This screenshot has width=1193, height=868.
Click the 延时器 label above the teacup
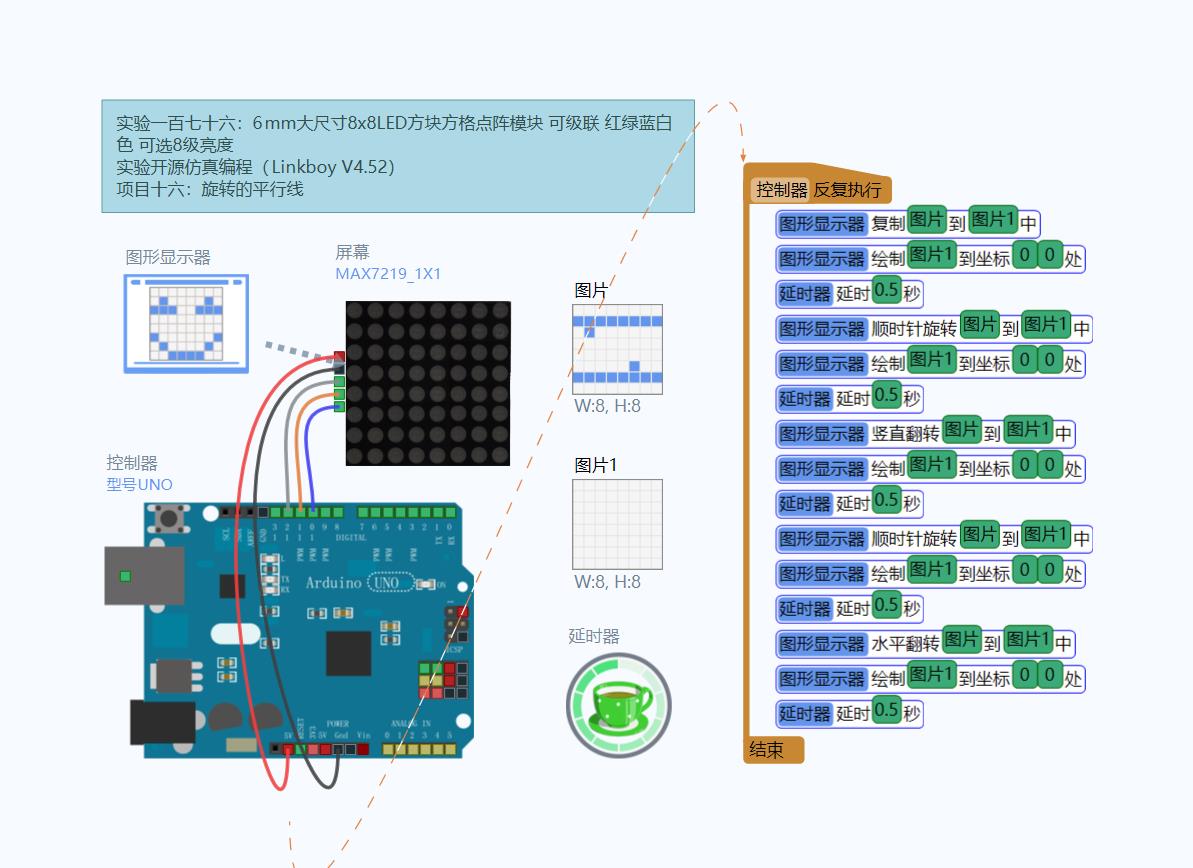(593, 636)
